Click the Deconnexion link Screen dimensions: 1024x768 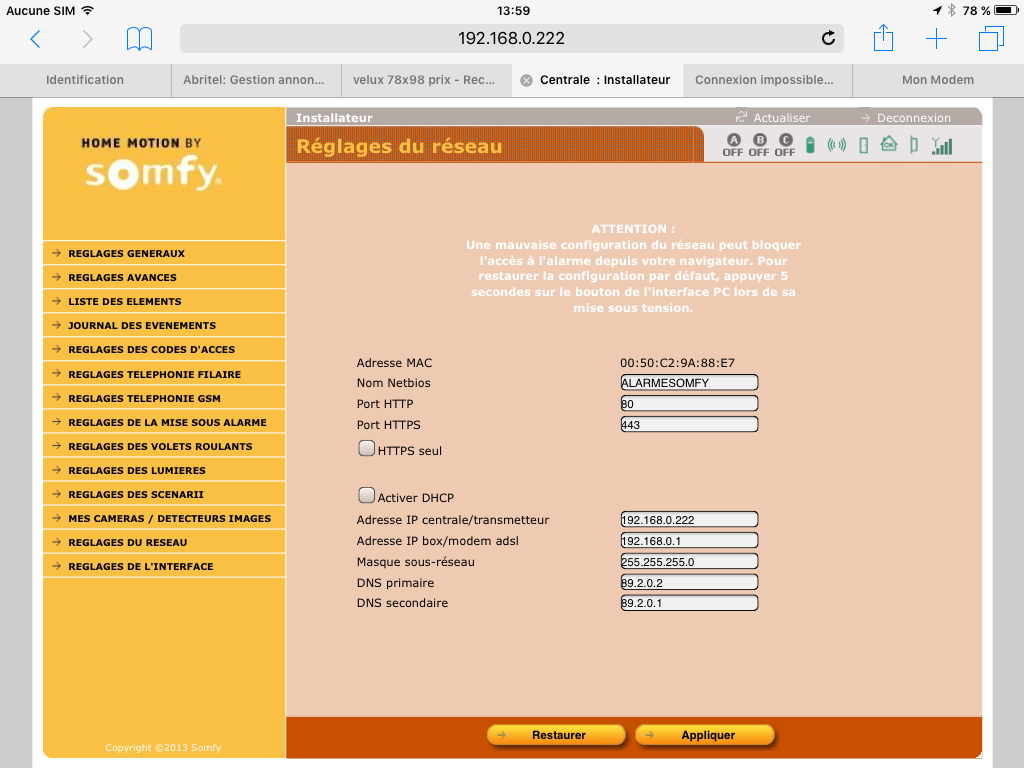(x=914, y=118)
